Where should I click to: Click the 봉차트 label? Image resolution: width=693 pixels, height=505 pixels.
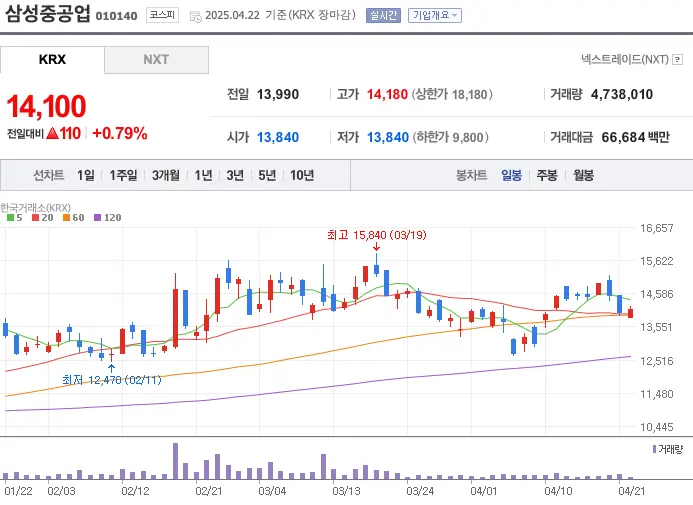tap(471, 175)
